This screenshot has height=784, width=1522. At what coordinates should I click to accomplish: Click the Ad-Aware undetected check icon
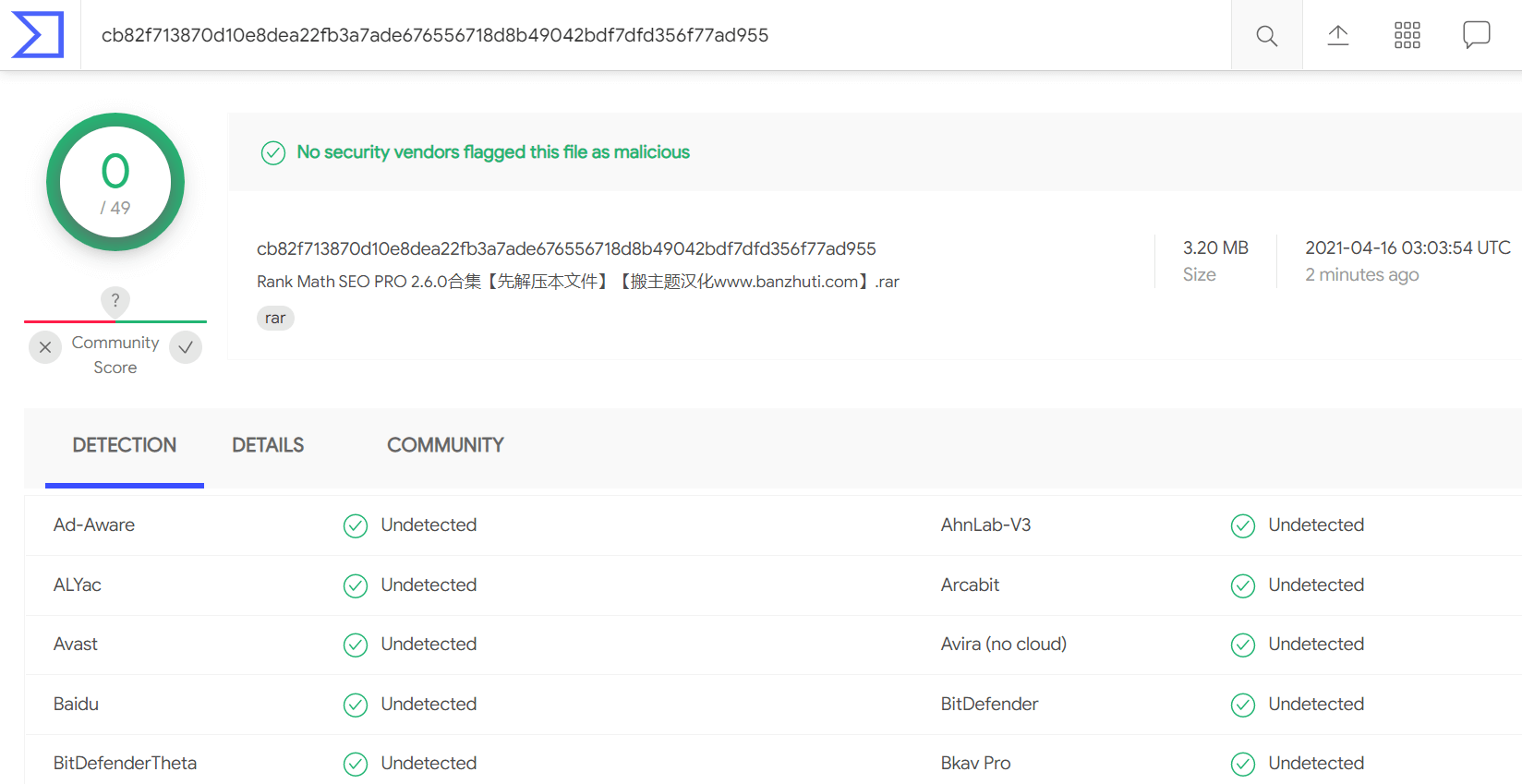pyautogui.click(x=356, y=525)
